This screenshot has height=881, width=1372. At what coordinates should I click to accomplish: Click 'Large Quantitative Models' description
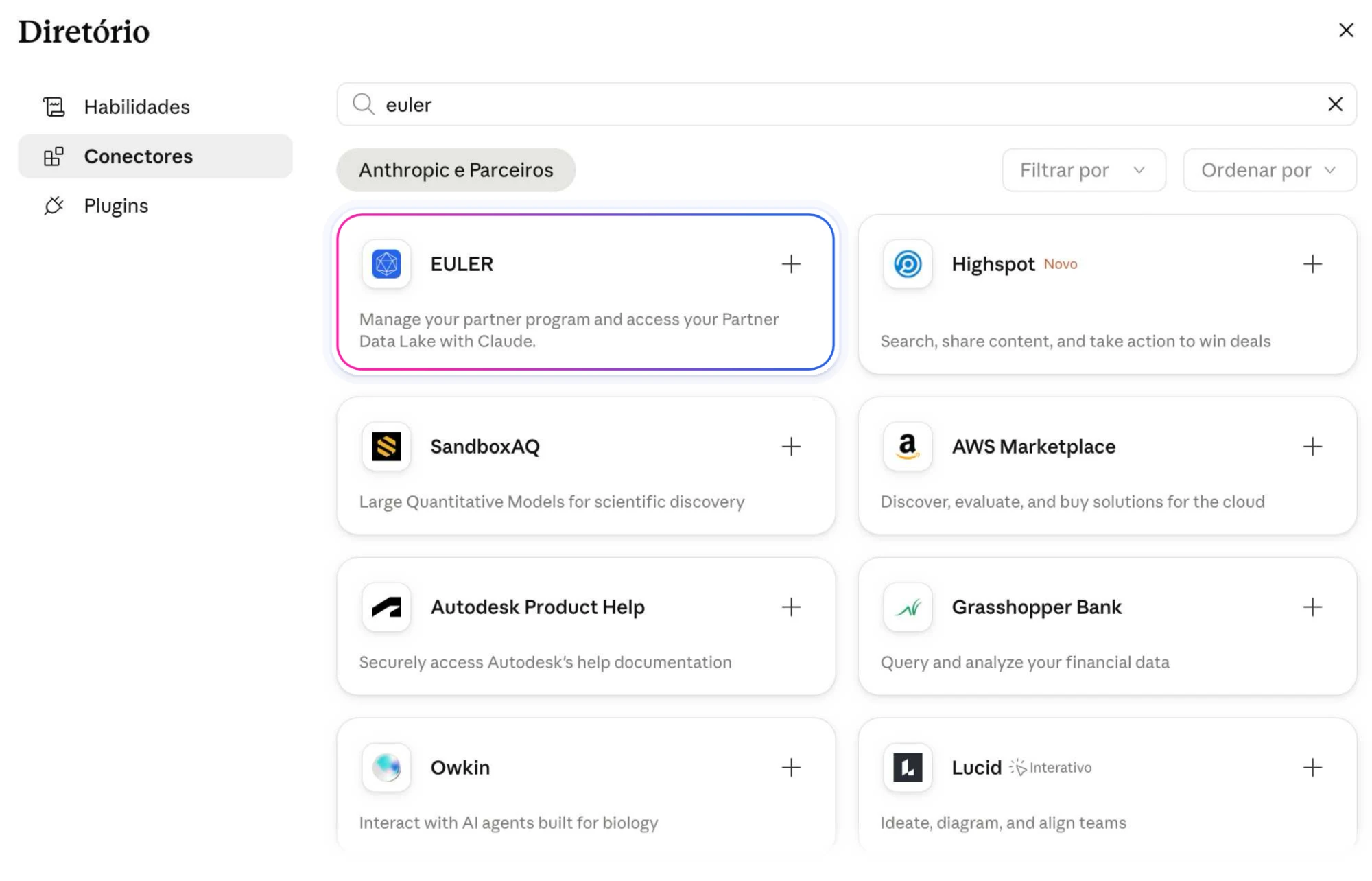point(552,502)
